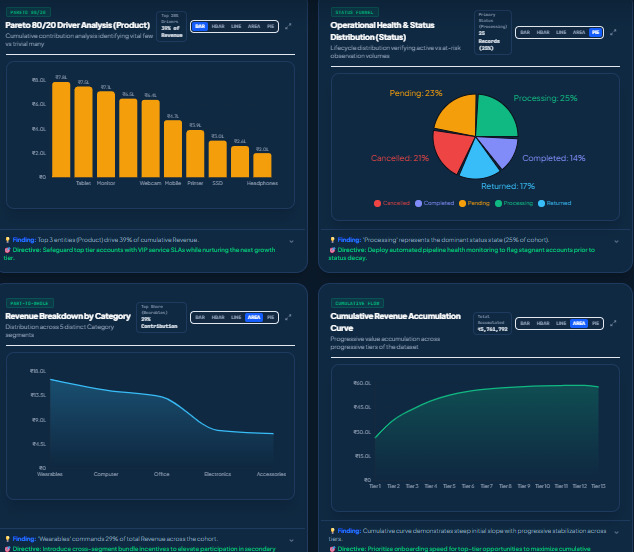Click the purple Completed pie slice

pyautogui.click(x=501, y=150)
